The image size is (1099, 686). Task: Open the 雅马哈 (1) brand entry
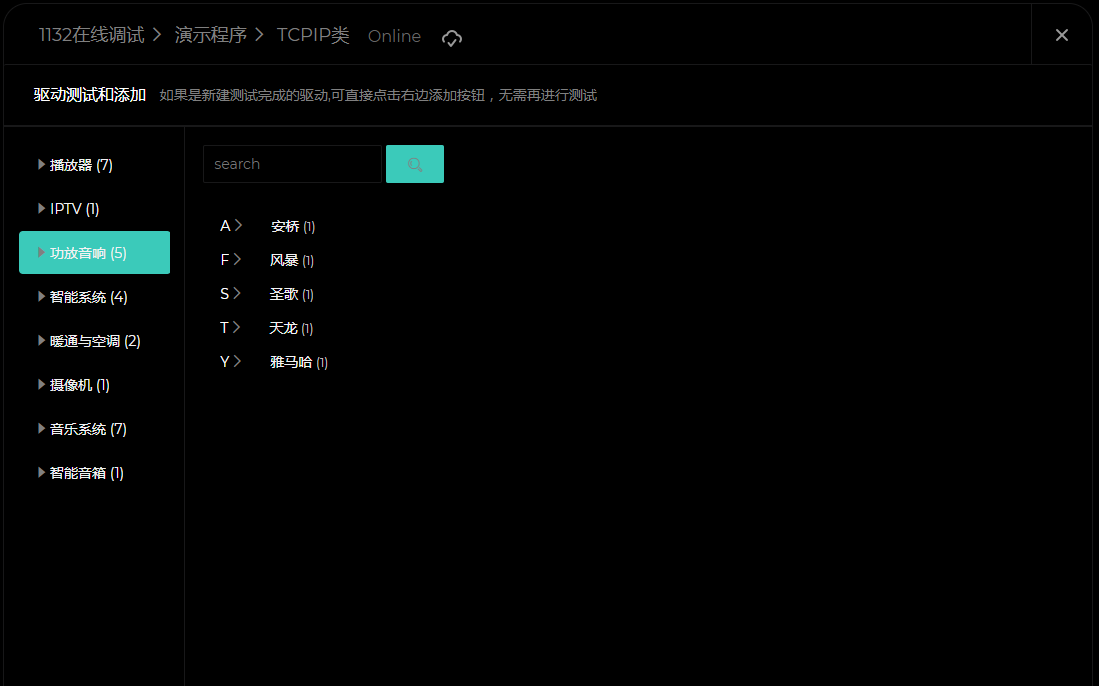(x=299, y=362)
